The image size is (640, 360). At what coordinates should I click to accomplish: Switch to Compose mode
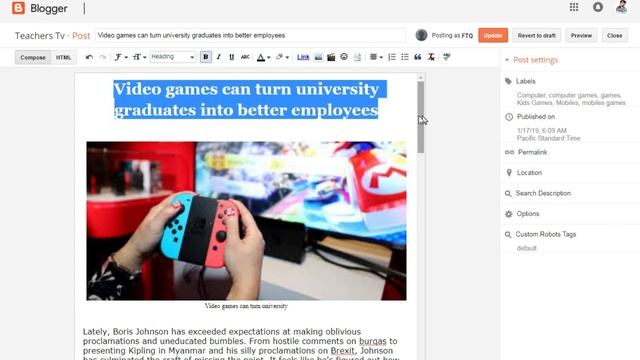[x=33, y=58]
